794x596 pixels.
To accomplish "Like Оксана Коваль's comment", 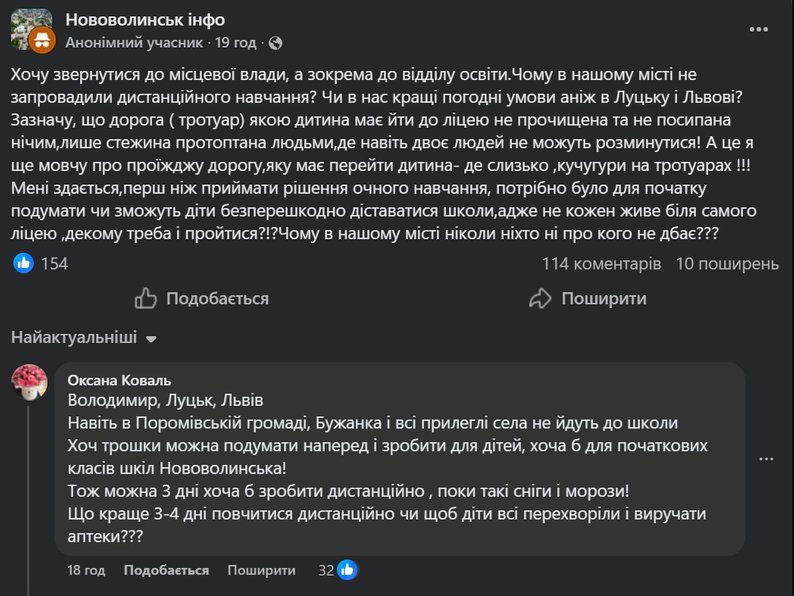I will pyautogui.click(x=166, y=570).
